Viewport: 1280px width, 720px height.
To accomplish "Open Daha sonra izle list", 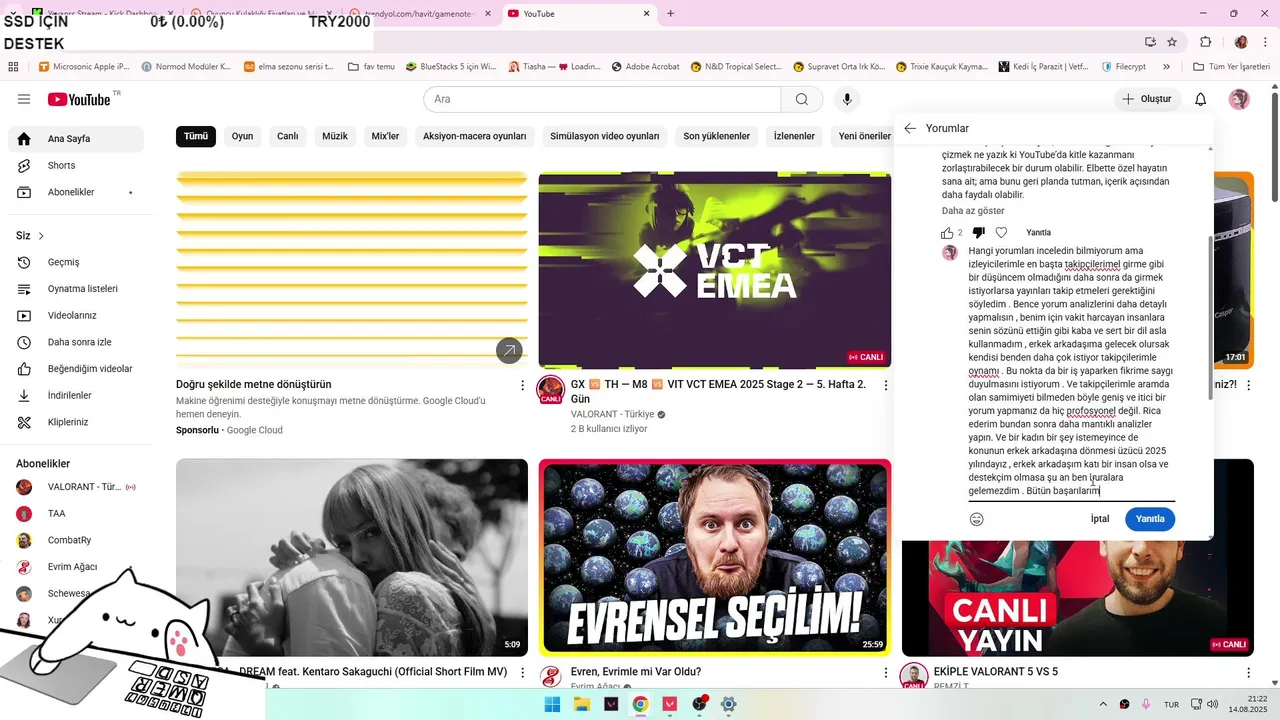I will 76,342.
